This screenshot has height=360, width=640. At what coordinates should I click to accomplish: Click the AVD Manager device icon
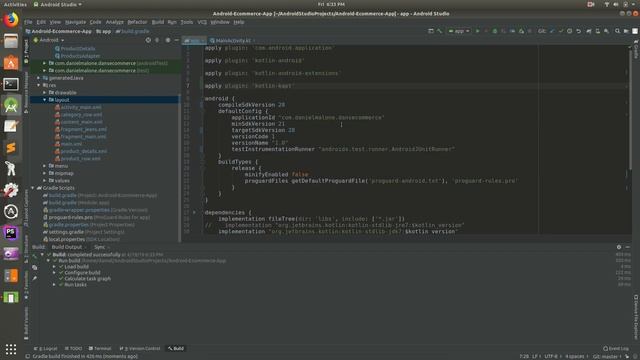598,31
